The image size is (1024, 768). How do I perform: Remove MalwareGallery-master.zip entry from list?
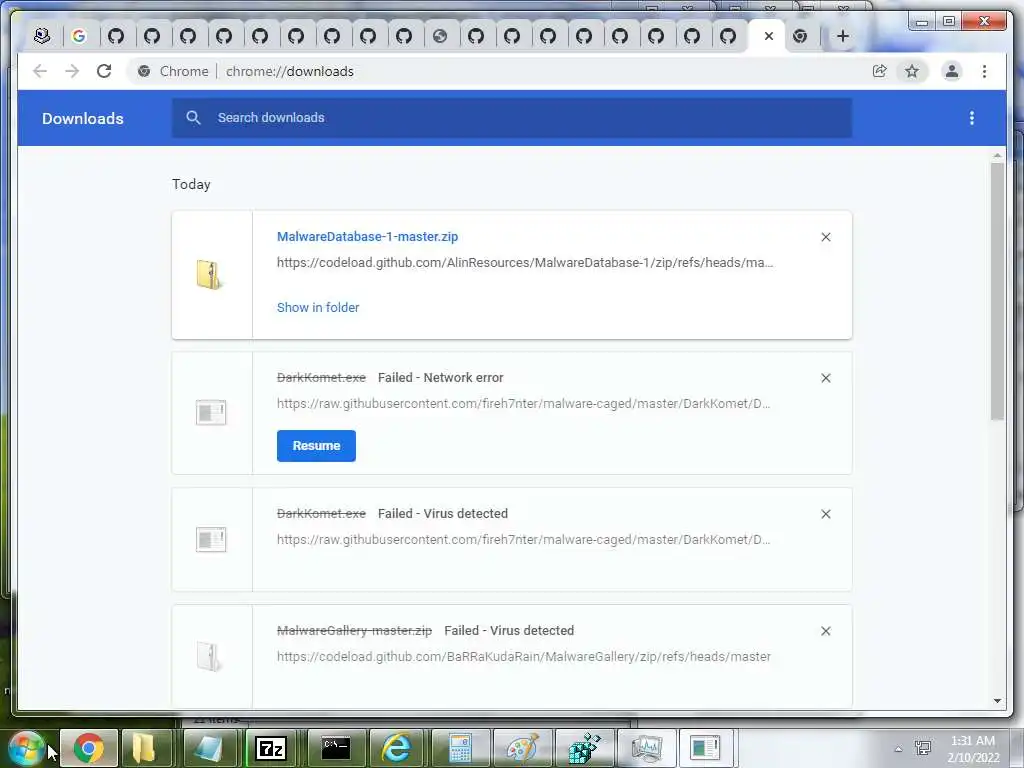click(825, 631)
